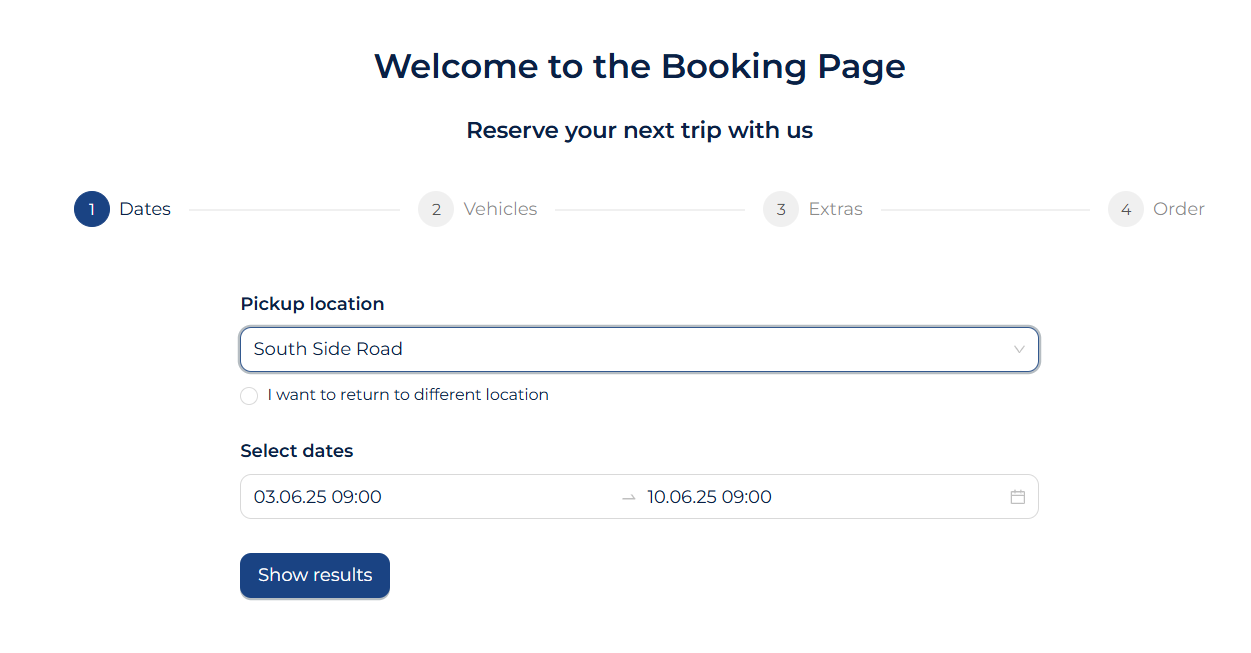The height and width of the screenshot is (653, 1251).
Task: Go to the Dates step label
Action: (x=145, y=209)
